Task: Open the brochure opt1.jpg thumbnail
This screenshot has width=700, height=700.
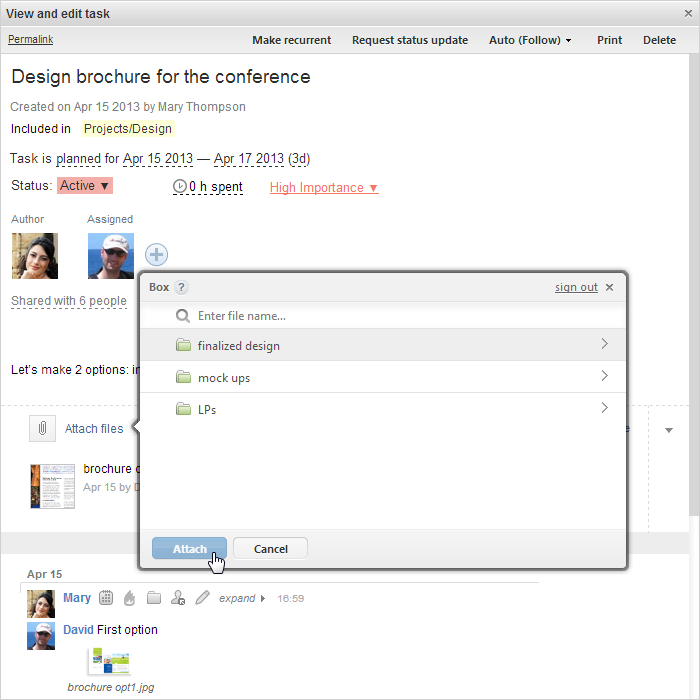Action: pos(109,661)
